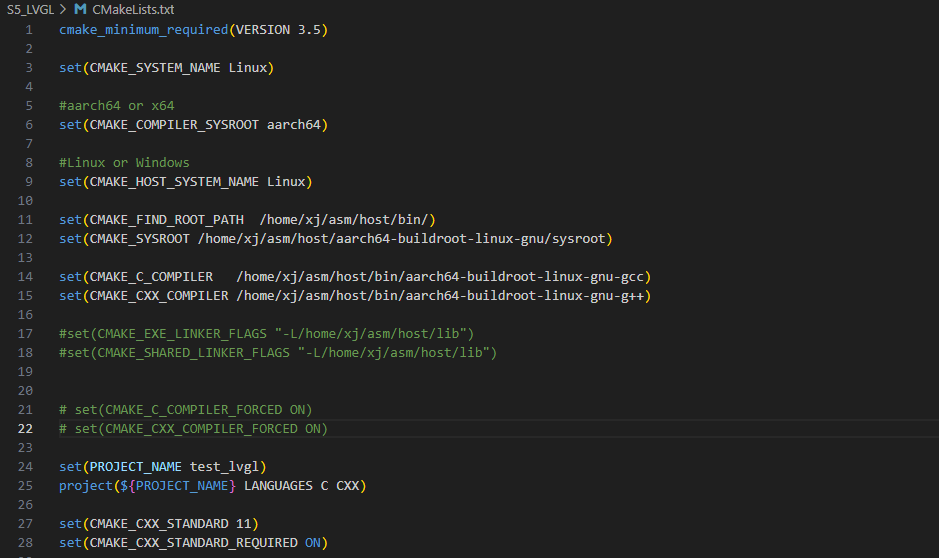Click line number 1 in the gutter
Viewport: 939px width, 558px height.
(28, 30)
